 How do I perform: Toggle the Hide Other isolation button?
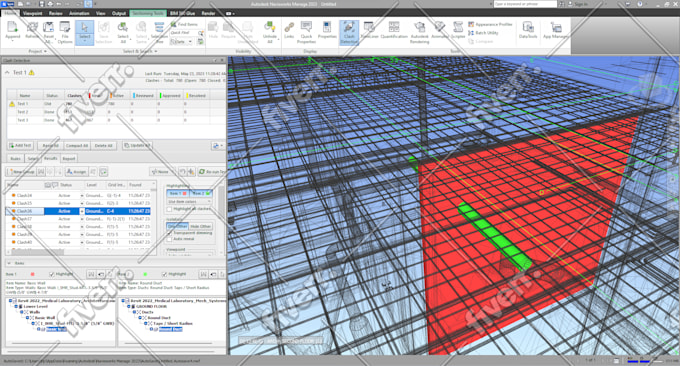200,226
